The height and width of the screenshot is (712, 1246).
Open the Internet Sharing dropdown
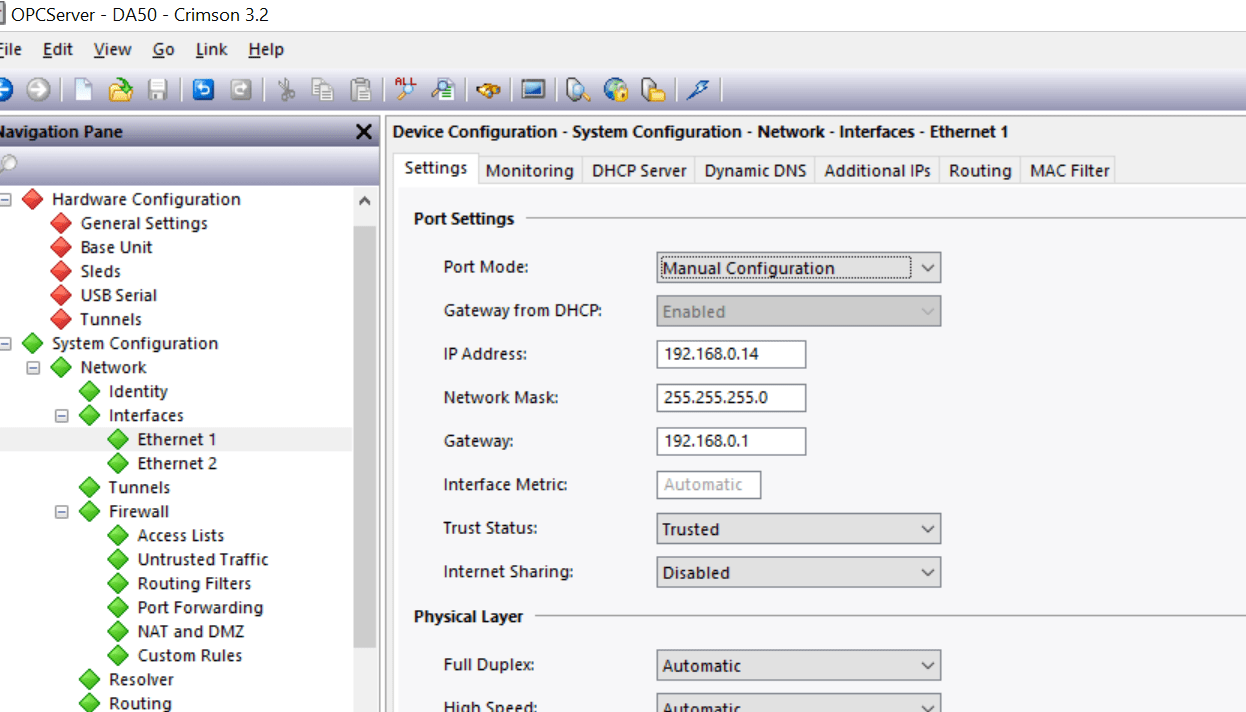pyautogui.click(x=798, y=573)
